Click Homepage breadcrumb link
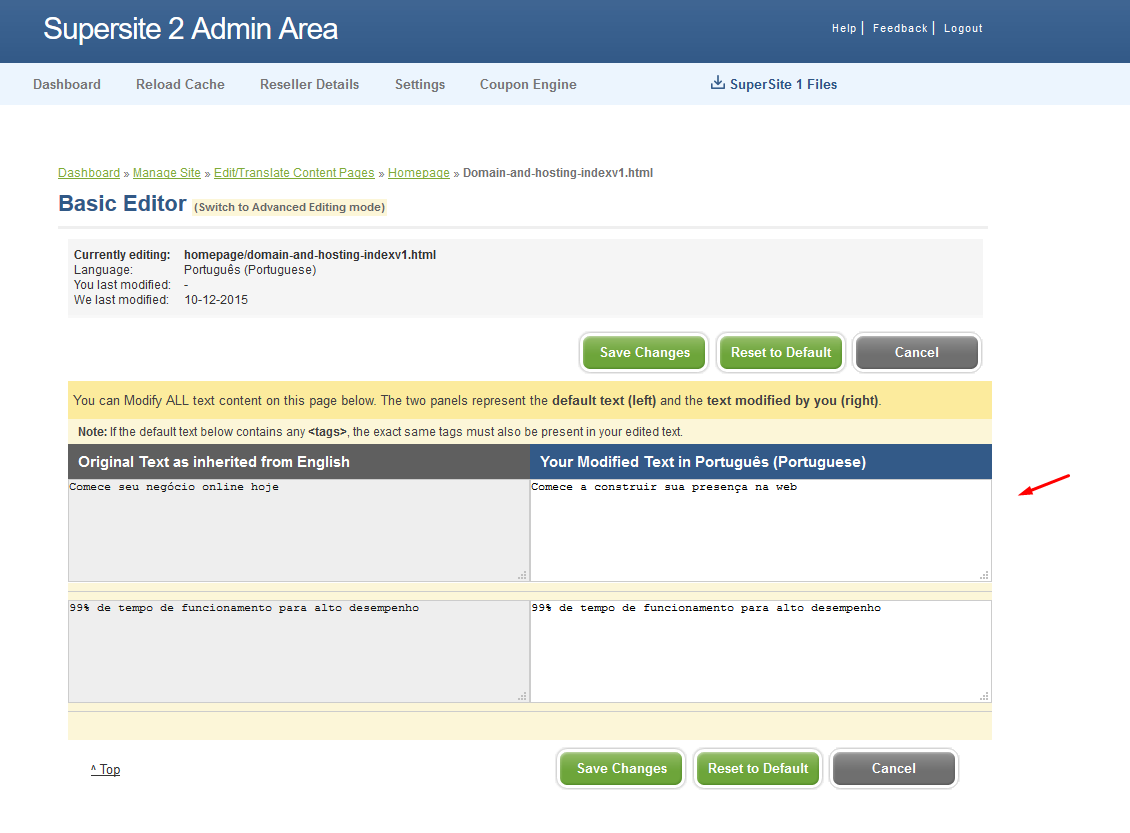1130x833 pixels. (x=419, y=173)
